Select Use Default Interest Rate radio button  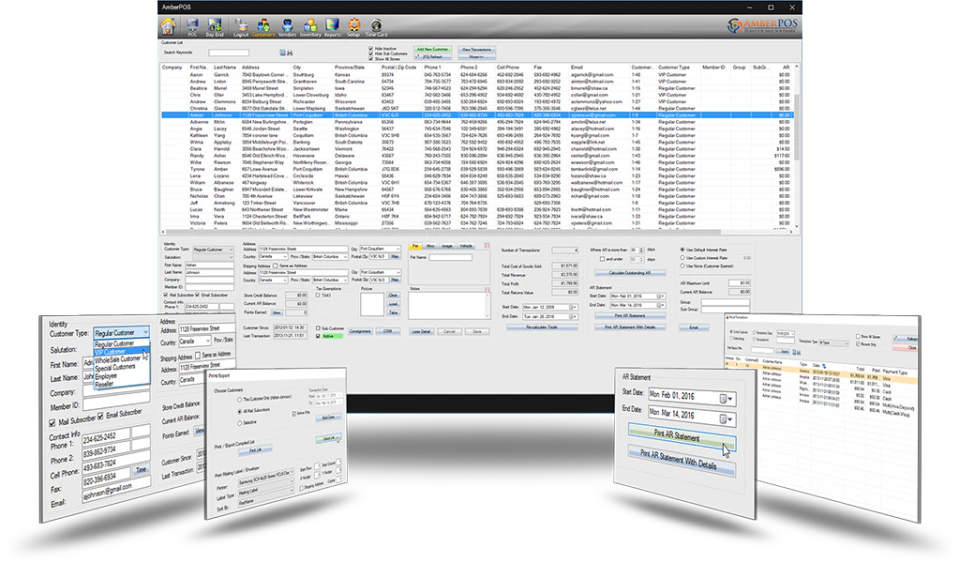pos(683,250)
